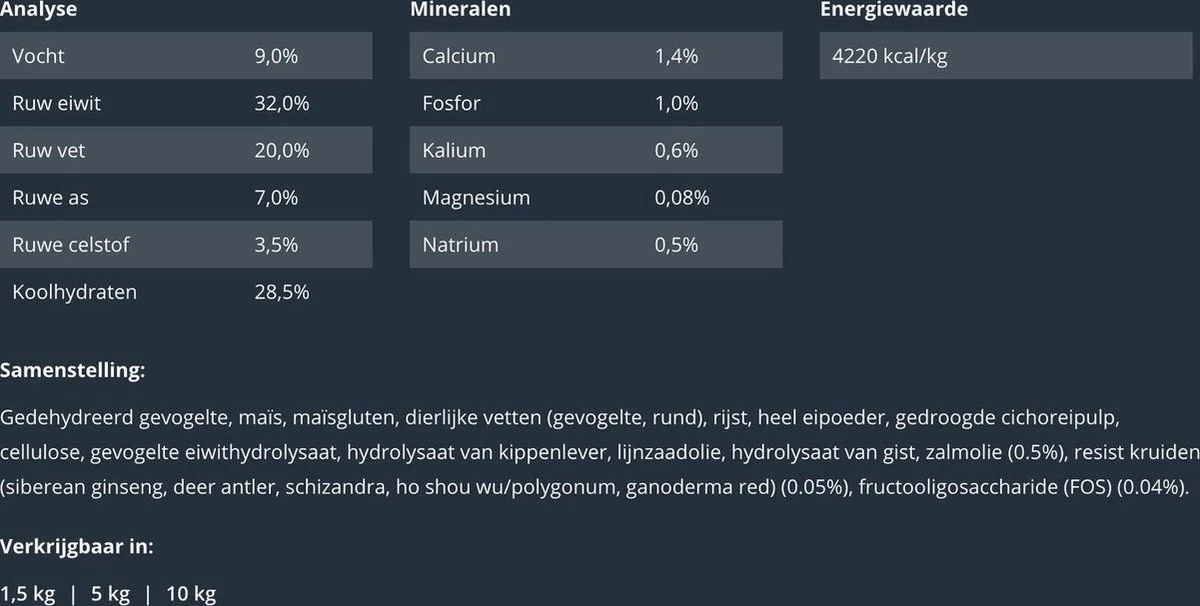Select the Calcium 1,4% row
Screen dimensions: 1200x606
pos(596,56)
